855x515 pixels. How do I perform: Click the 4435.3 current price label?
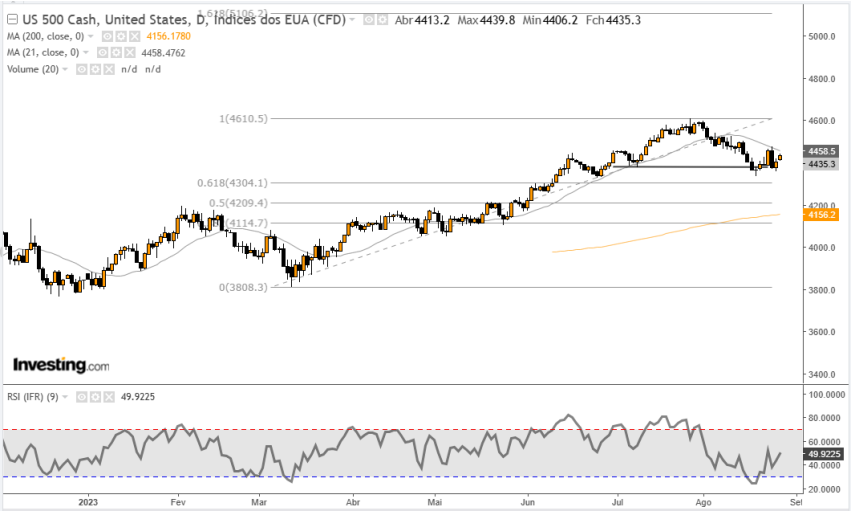pyautogui.click(x=824, y=164)
